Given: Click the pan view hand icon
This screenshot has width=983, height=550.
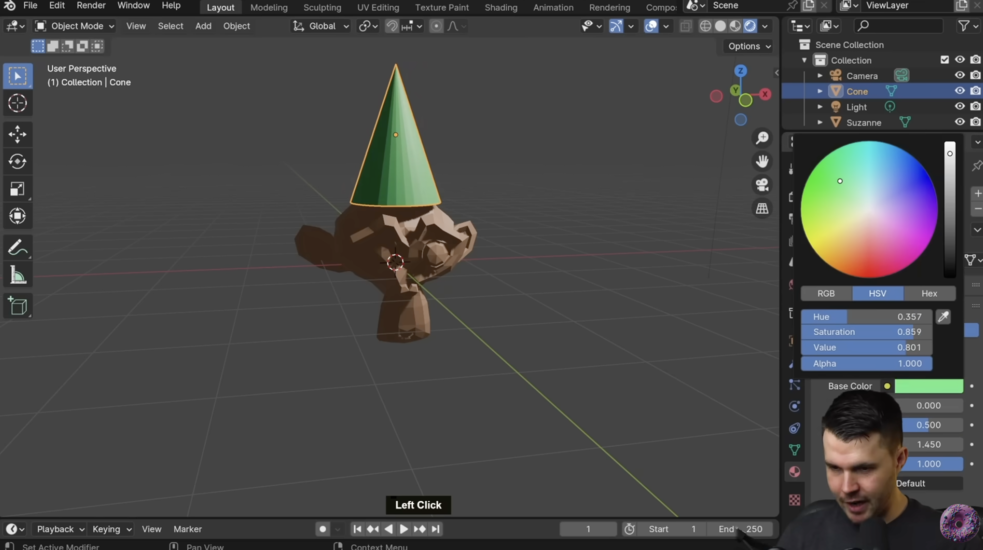Looking at the screenshot, I should [x=762, y=161].
